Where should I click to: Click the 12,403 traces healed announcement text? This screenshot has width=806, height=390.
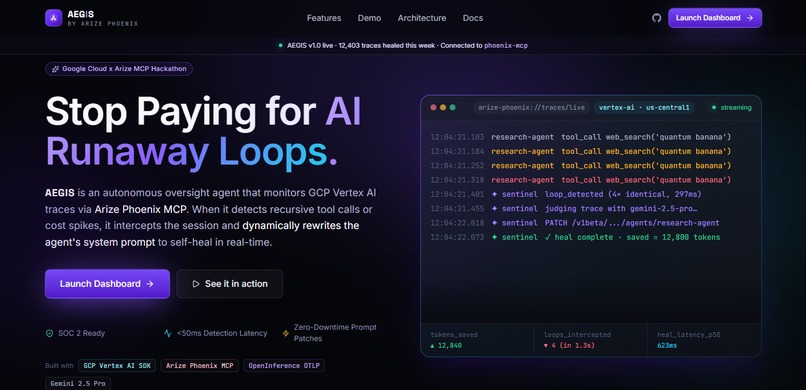pos(387,45)
